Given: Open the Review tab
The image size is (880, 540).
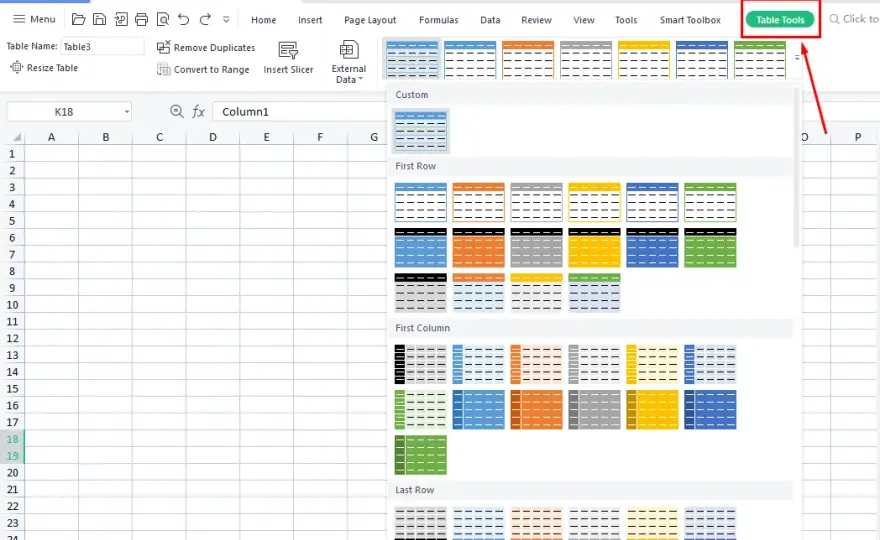Looking at the screenshot, I should pyautogui.click(x=536, y=20).
